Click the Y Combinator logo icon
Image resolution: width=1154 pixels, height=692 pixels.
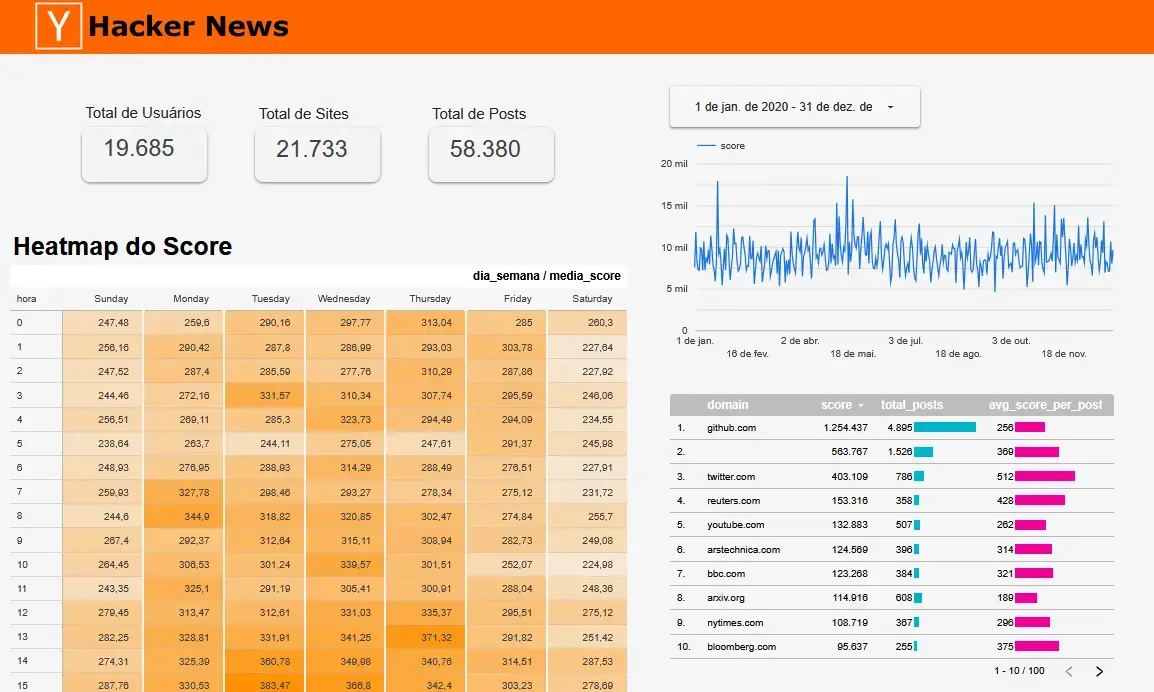(x=58, y=26)
